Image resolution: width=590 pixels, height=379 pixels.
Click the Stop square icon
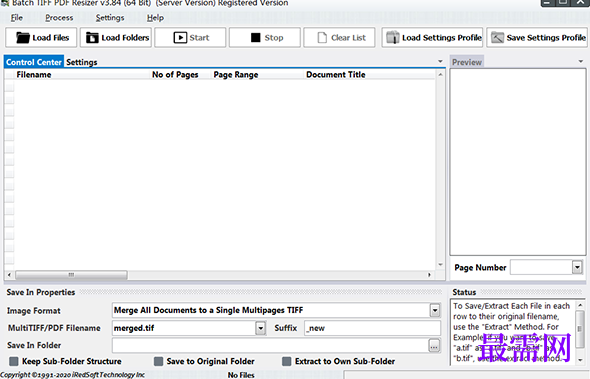(255, 38)
